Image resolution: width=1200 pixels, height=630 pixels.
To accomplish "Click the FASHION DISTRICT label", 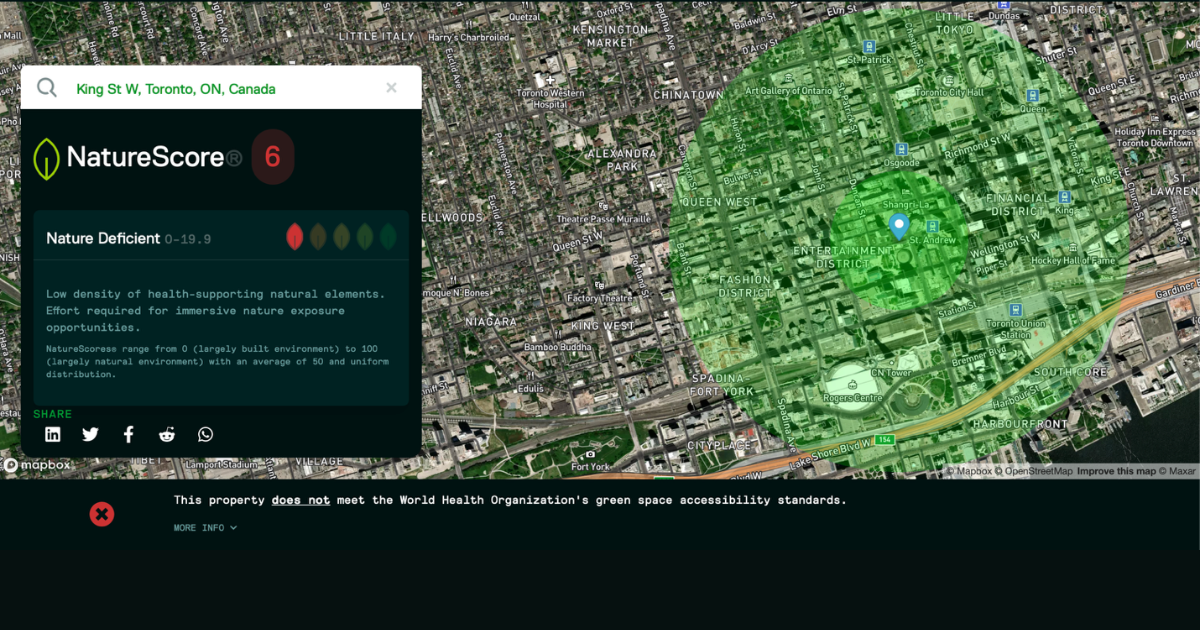I will pos(745,286).
